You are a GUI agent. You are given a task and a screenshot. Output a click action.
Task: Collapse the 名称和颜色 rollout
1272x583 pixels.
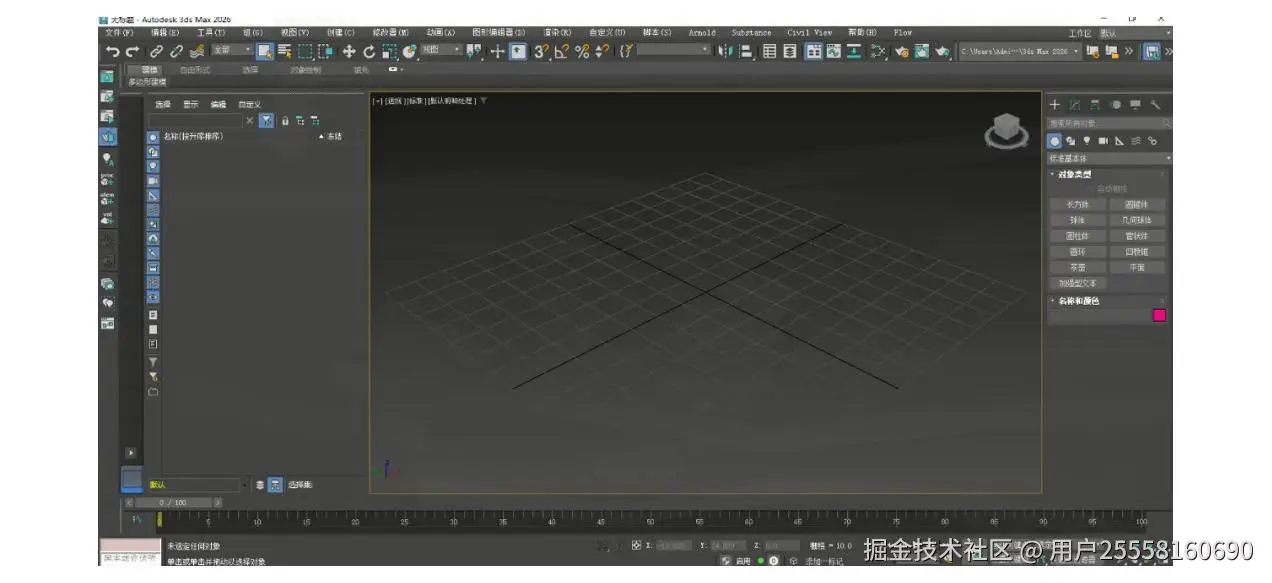pos(1079,300)
